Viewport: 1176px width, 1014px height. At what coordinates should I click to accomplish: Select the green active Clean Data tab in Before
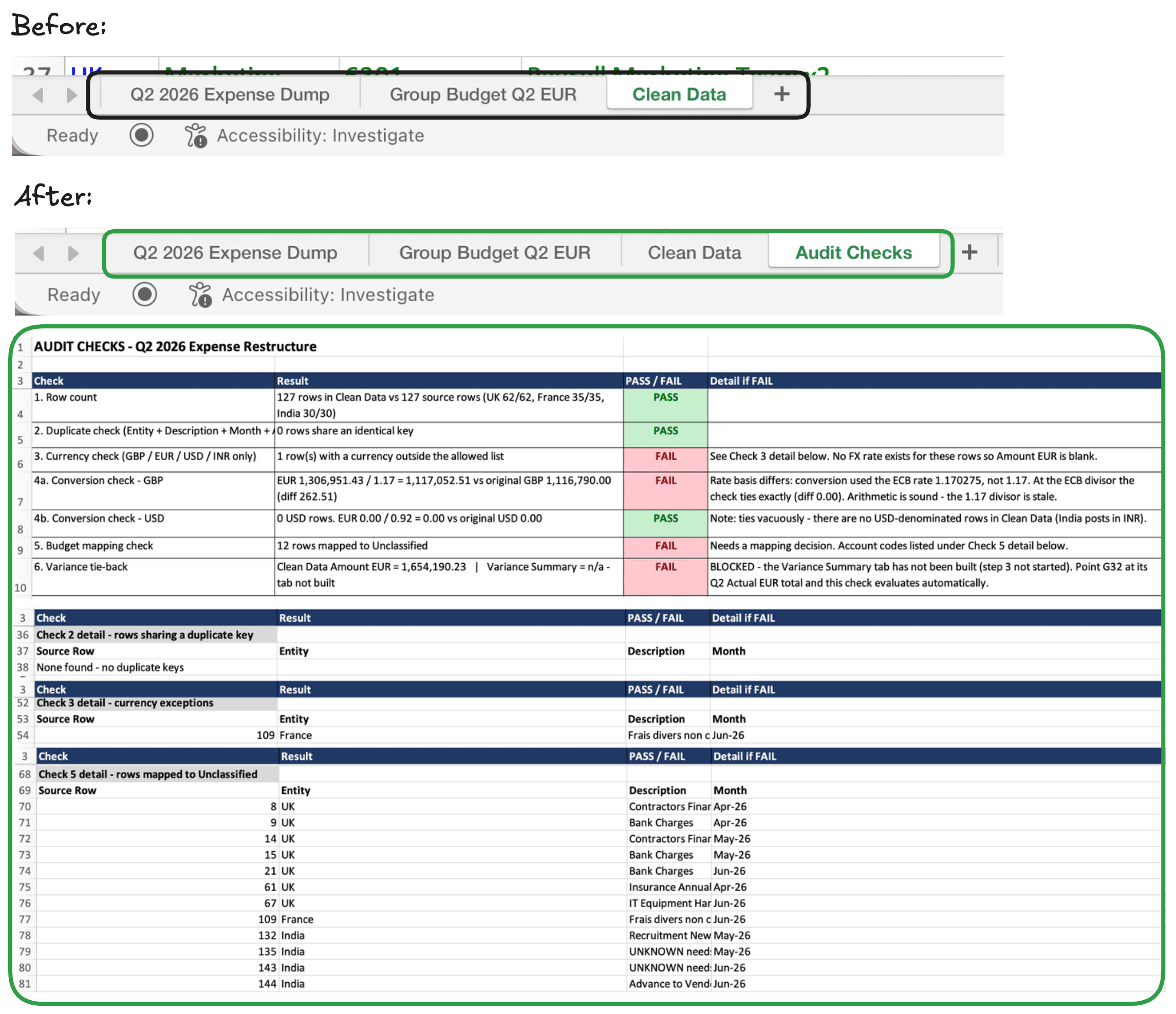(679, 94)
